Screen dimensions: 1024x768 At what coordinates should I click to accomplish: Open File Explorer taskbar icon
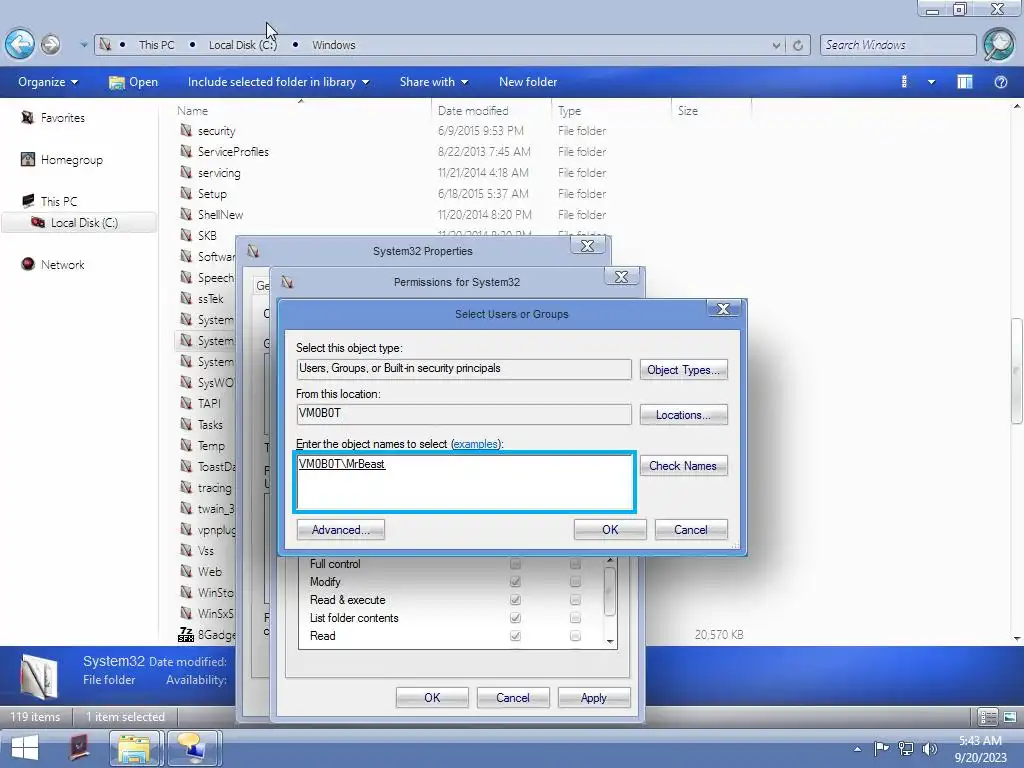click(x=135, y=748)
